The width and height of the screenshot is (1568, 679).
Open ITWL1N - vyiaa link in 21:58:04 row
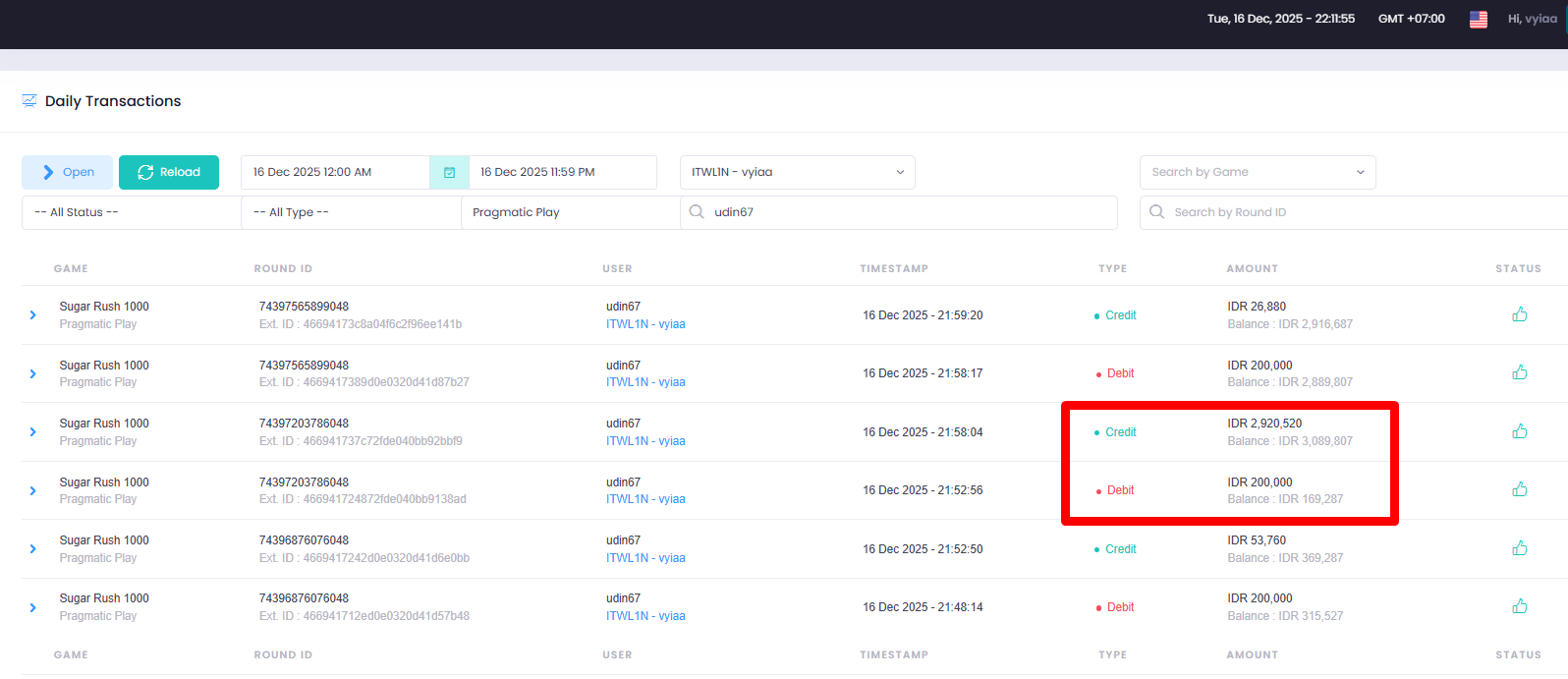pyautogui.click(x=645, y=441)
